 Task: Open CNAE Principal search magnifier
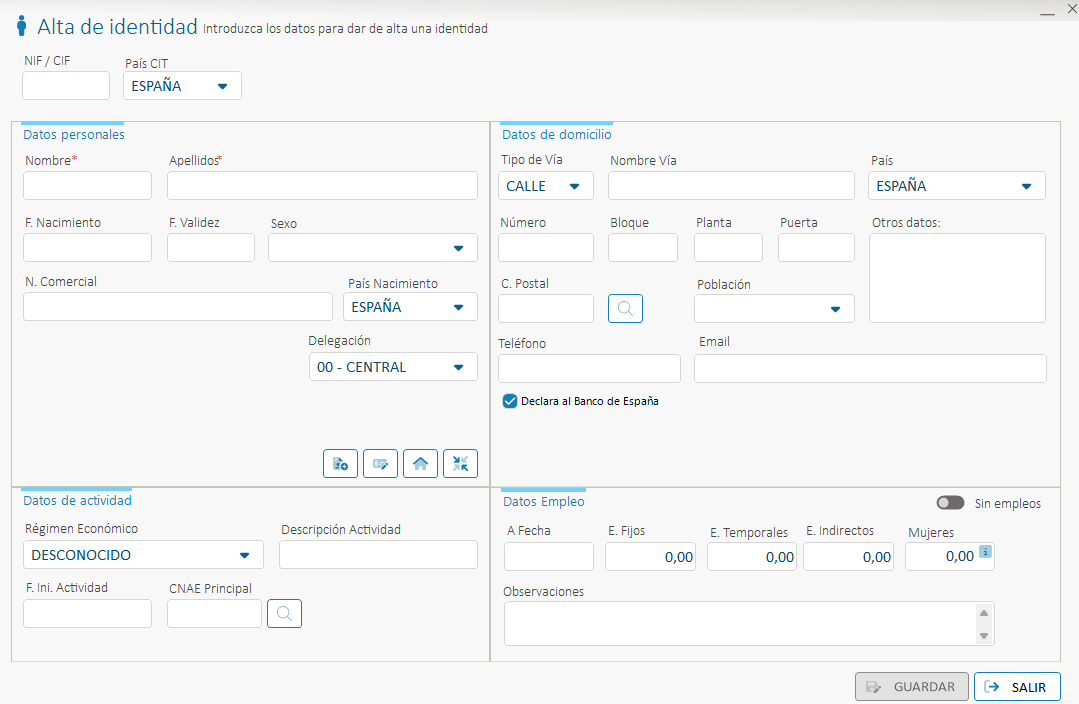click(x=284, y=614)
